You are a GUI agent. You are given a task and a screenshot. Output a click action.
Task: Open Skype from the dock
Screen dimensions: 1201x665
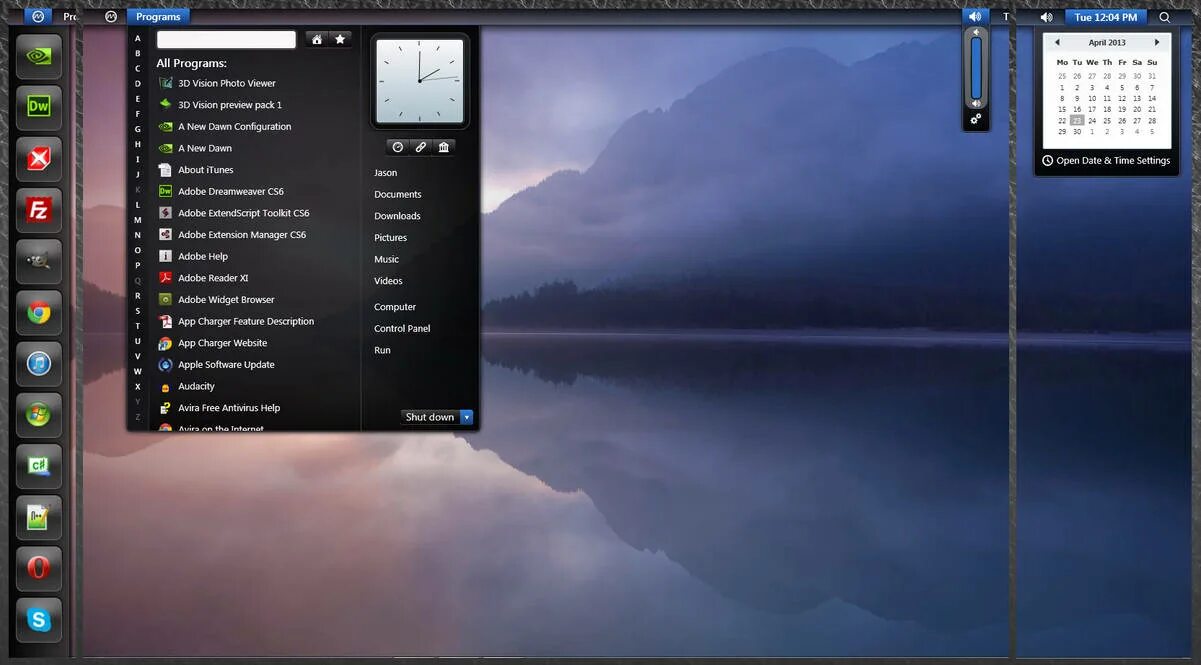[39, 620]
